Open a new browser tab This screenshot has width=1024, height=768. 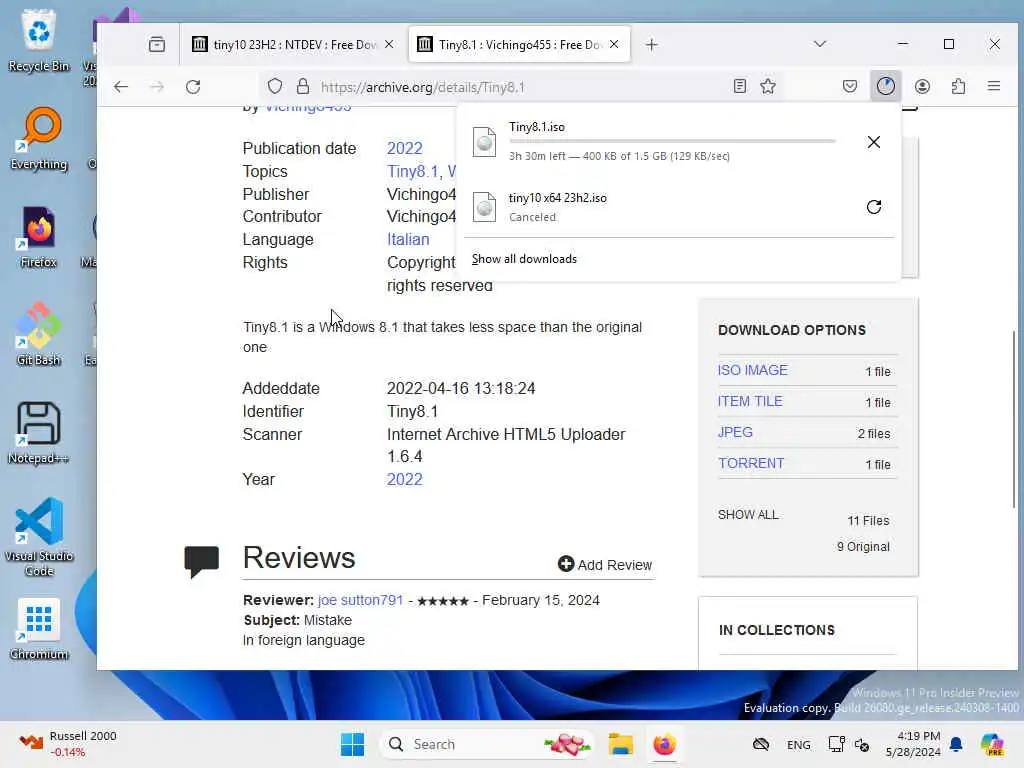pos(651,44)
